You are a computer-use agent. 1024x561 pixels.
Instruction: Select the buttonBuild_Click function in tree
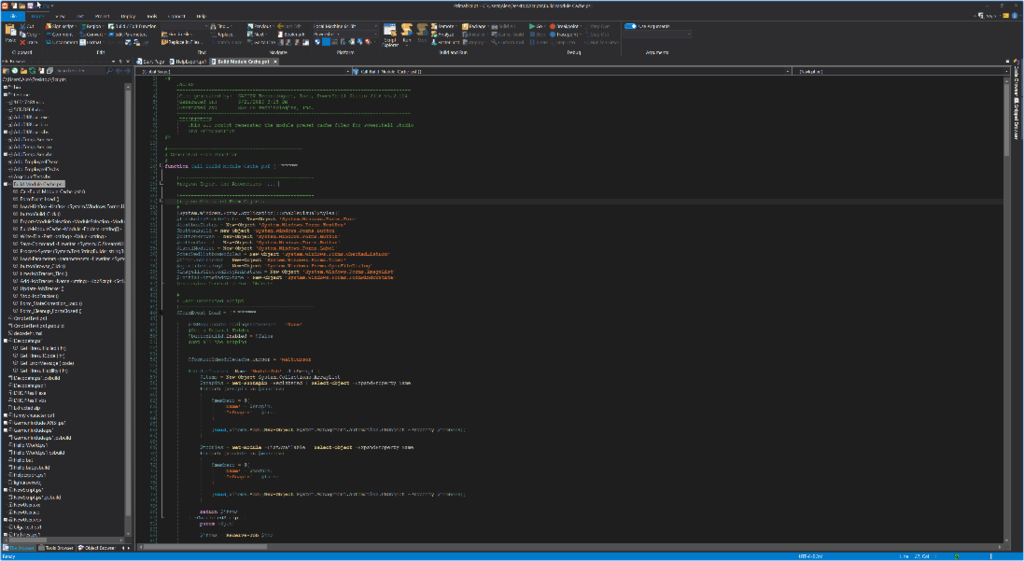(39, 214)
